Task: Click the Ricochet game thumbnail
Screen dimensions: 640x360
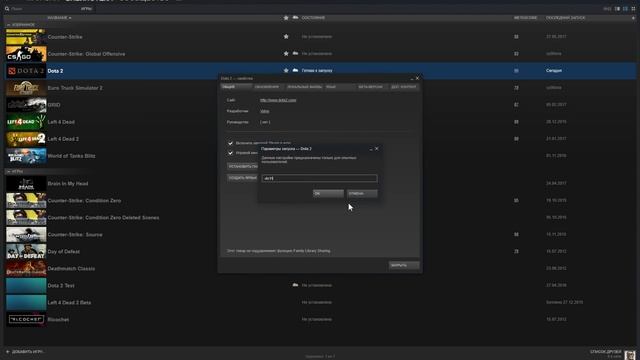Action: pyautogui.click(x=26, y=320)
